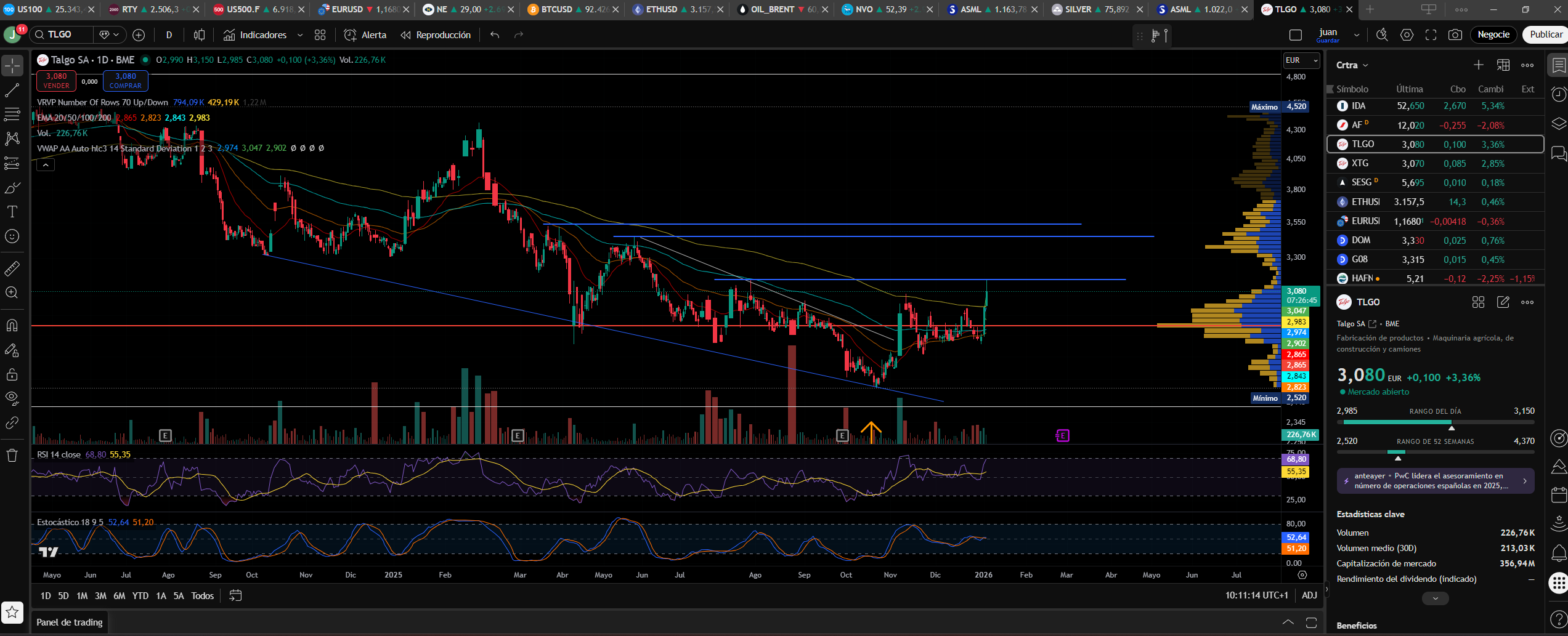Open the layout grid templates icon
1568x636 pixels.
tap(320, 35)
